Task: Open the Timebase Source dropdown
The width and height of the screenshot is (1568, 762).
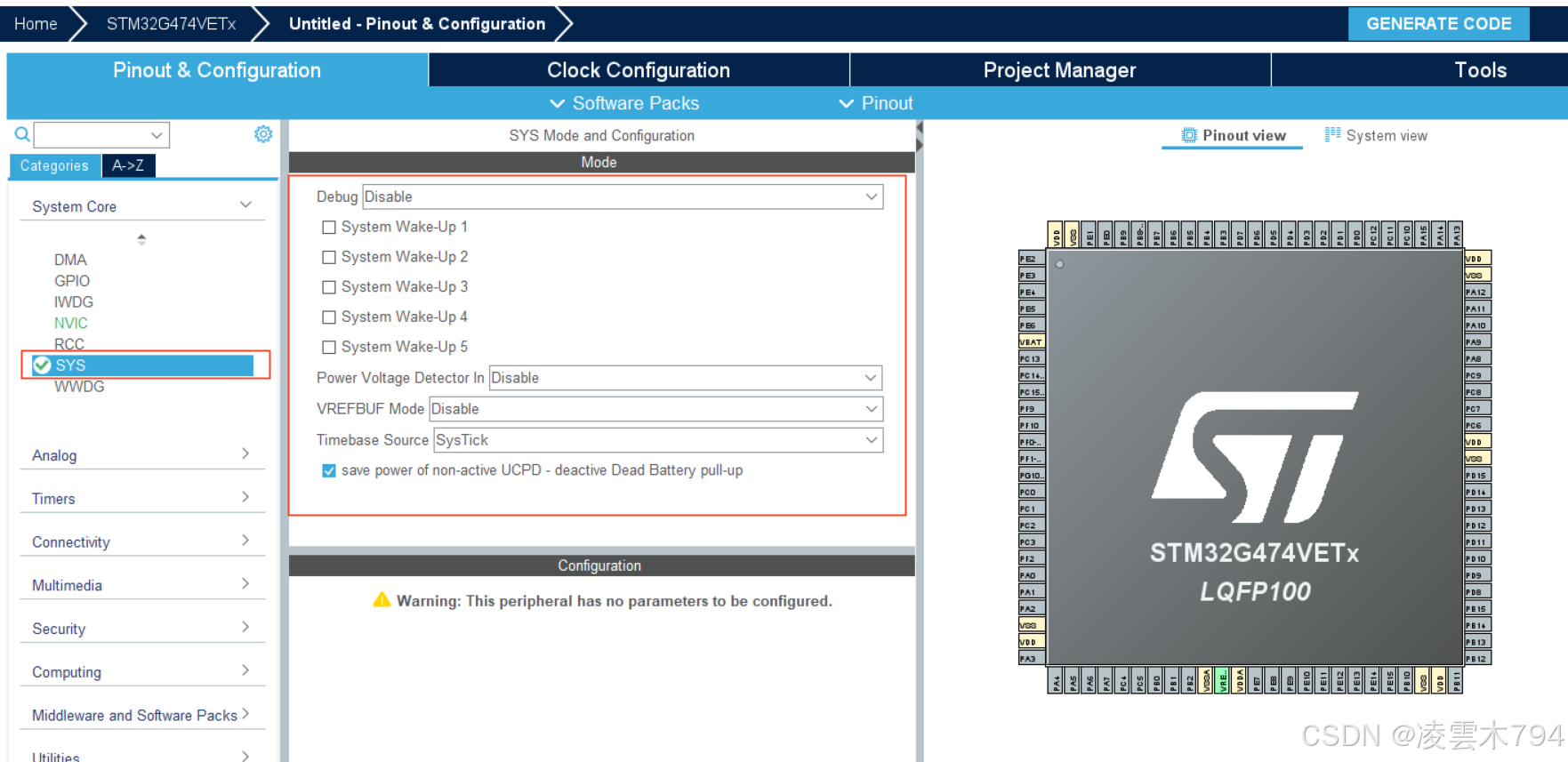Action: click(658, 440)
